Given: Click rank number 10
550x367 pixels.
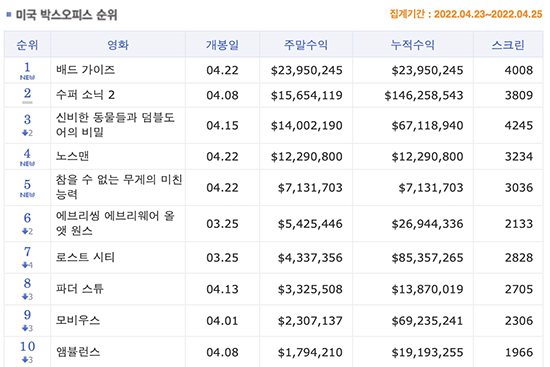Looking at the screenshot, I should 27,347.
